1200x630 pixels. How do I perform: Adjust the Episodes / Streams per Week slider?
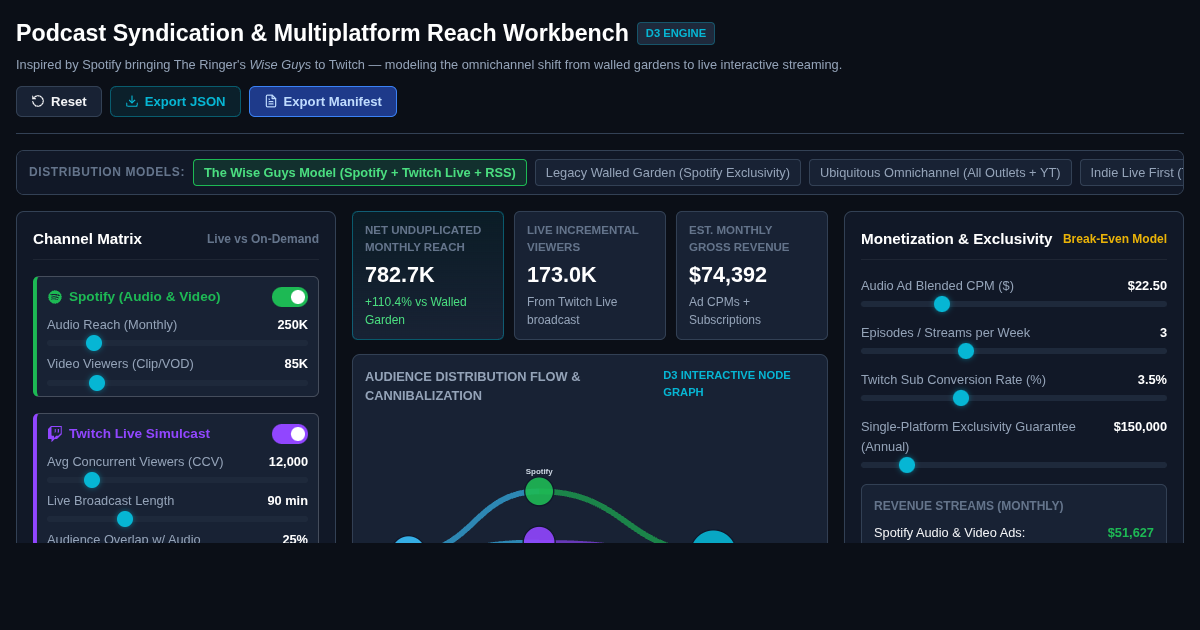click(1014, 351)
